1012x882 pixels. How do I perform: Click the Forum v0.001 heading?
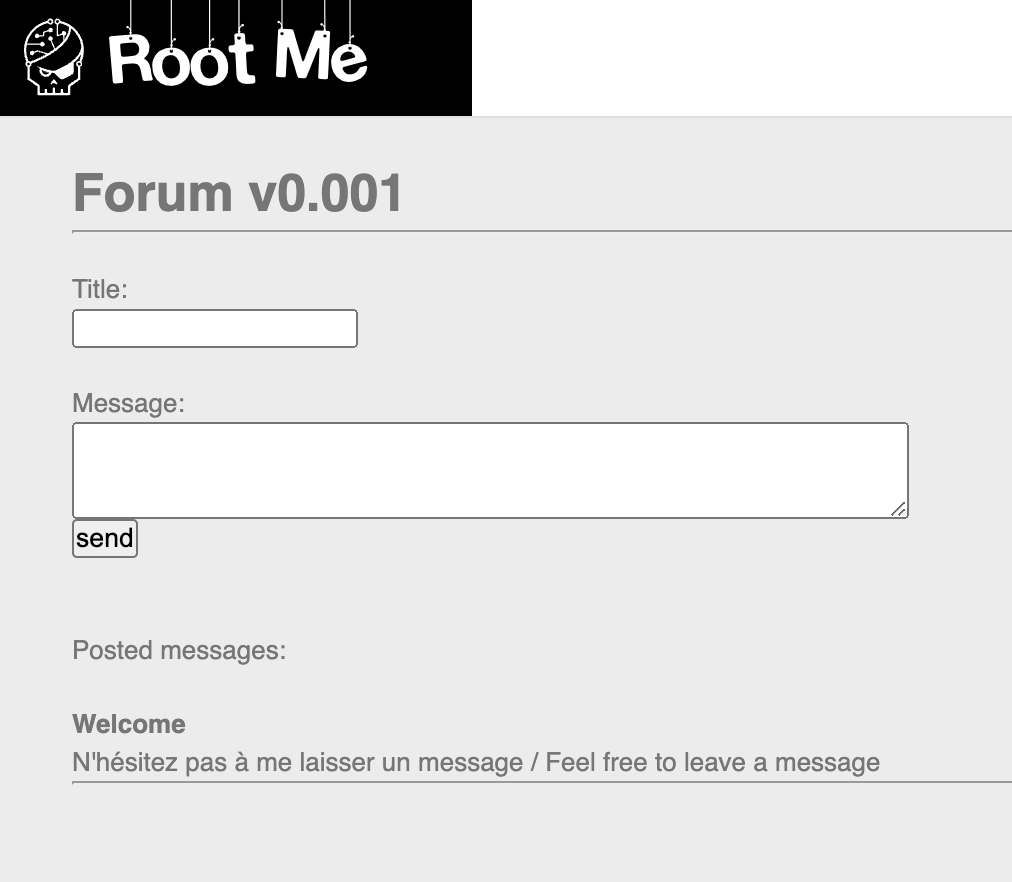(x=238, y=192)
